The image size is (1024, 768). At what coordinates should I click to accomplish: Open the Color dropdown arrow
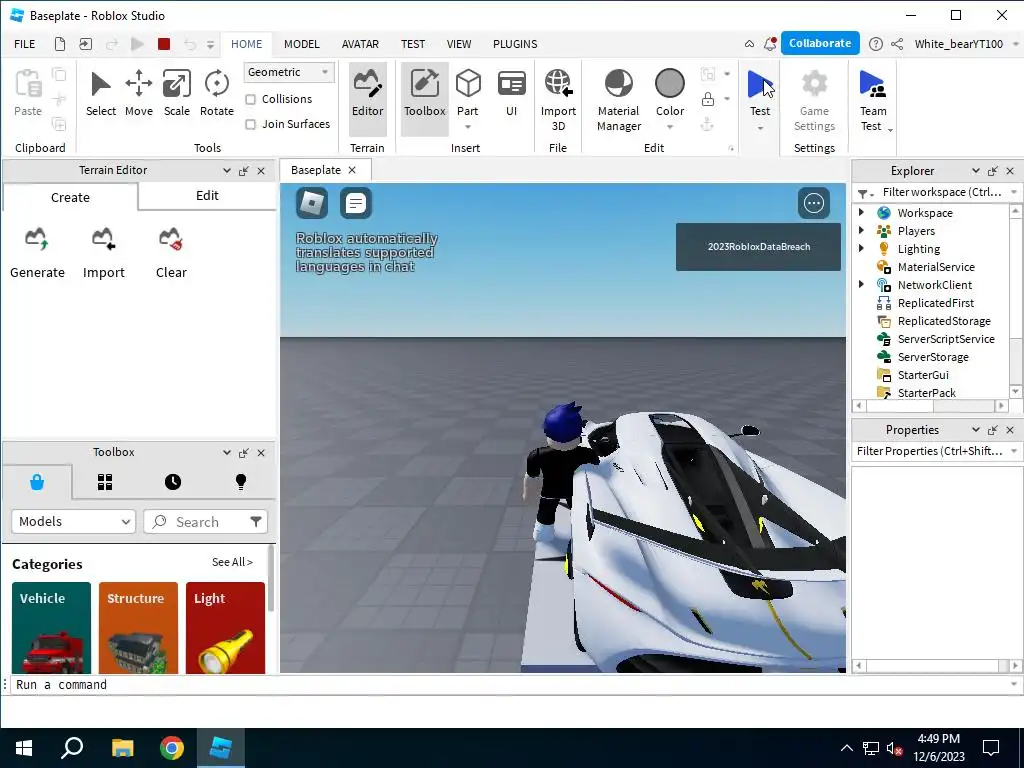669,127
